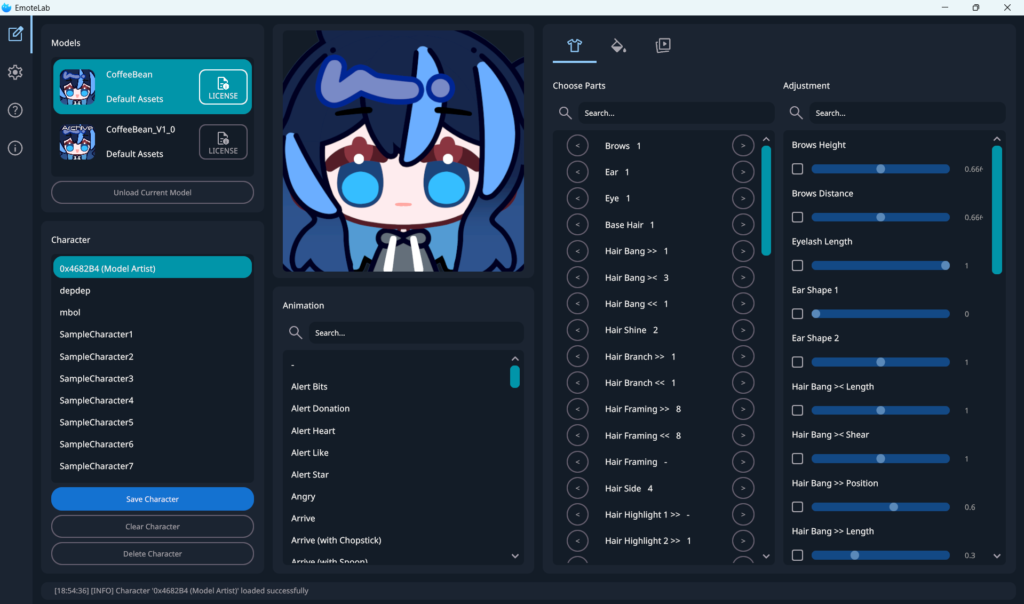
Task: Click the Save Character button
Action: pyautogui.click(x=152, y=499)
